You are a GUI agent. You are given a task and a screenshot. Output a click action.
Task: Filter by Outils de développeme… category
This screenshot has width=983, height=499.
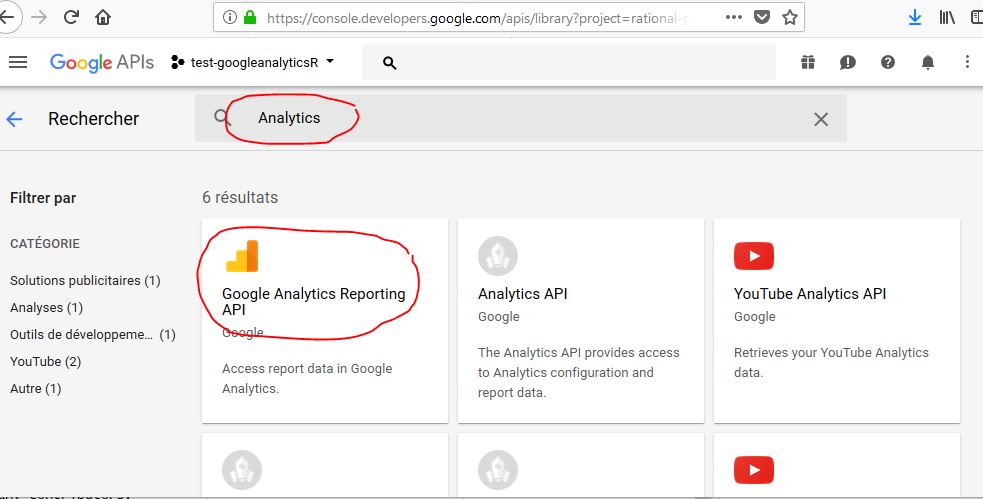(x=93, y=334)
